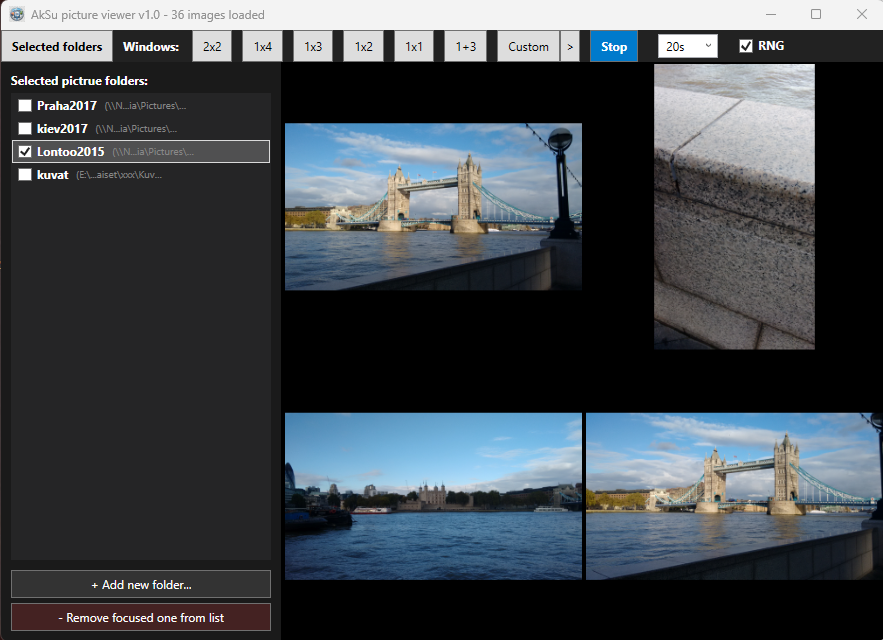Click the bottom-right Tower Bridge photo
The width and height of the screenshot is (883, 640).
coord(734,496)
